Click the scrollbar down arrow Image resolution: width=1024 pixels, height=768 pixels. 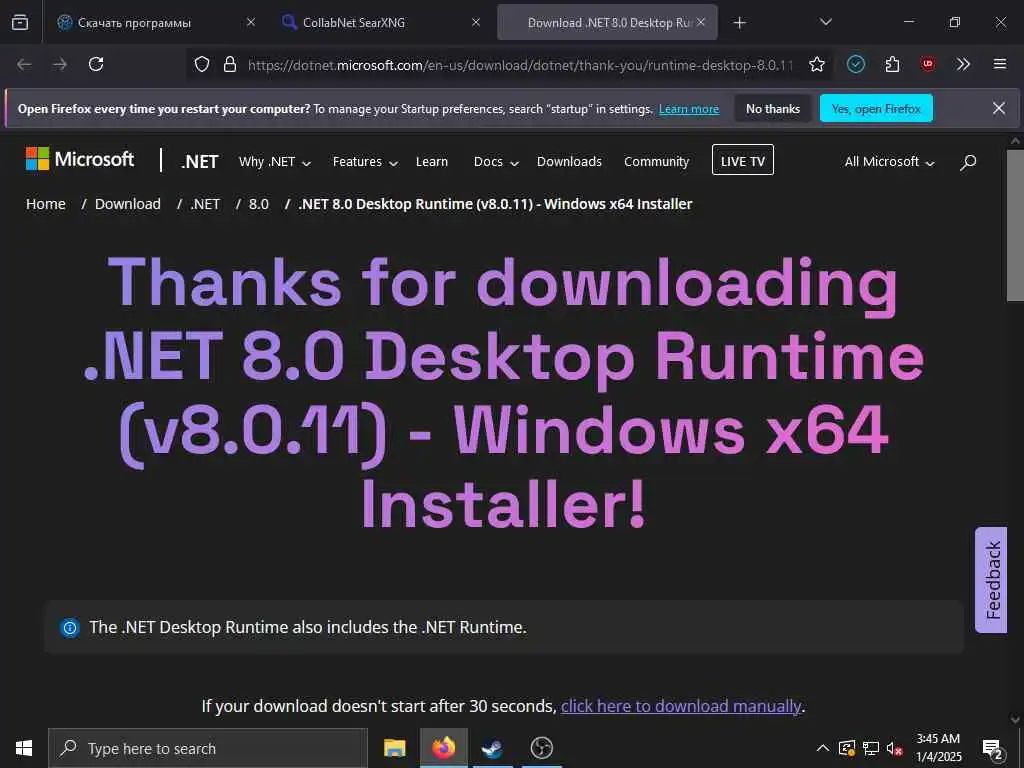(x=1016, y=720)
